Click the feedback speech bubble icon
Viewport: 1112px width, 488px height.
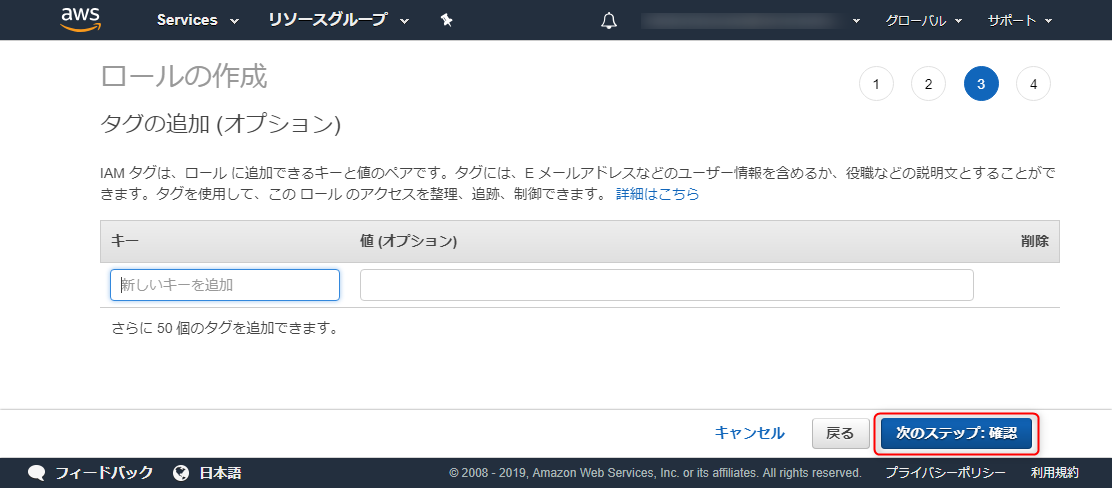[37, 473]
